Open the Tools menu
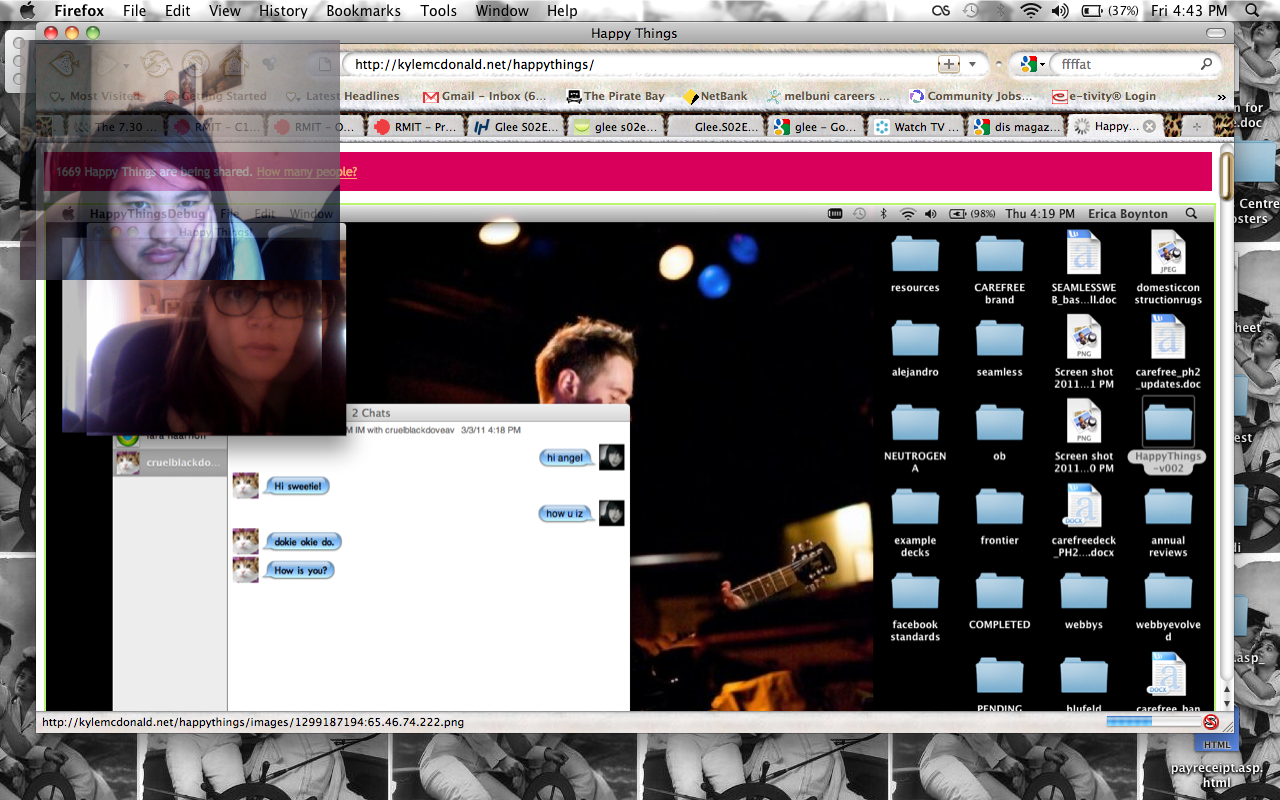Image resolution: width=1280 pixels, height=800 pixels. (x=438, y=11)
